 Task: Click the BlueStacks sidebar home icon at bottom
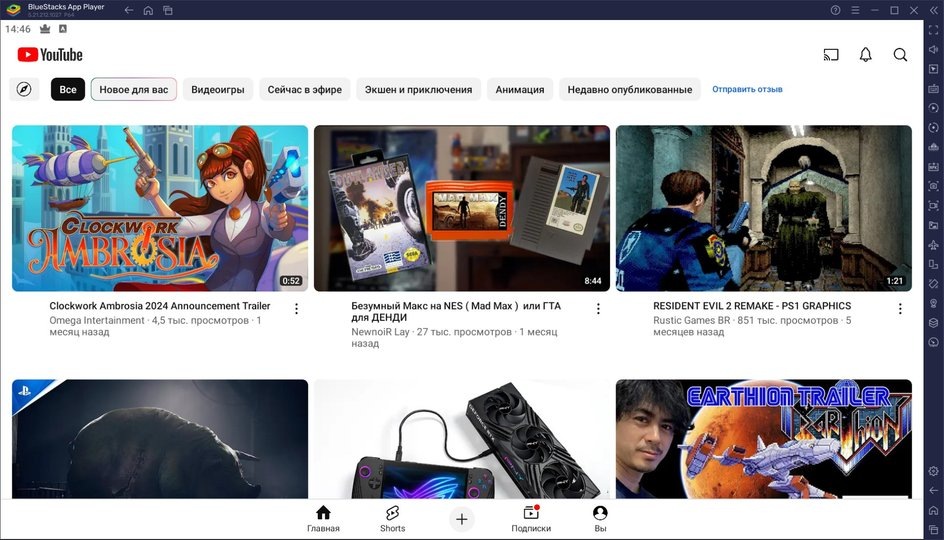[x=934, y=511]
